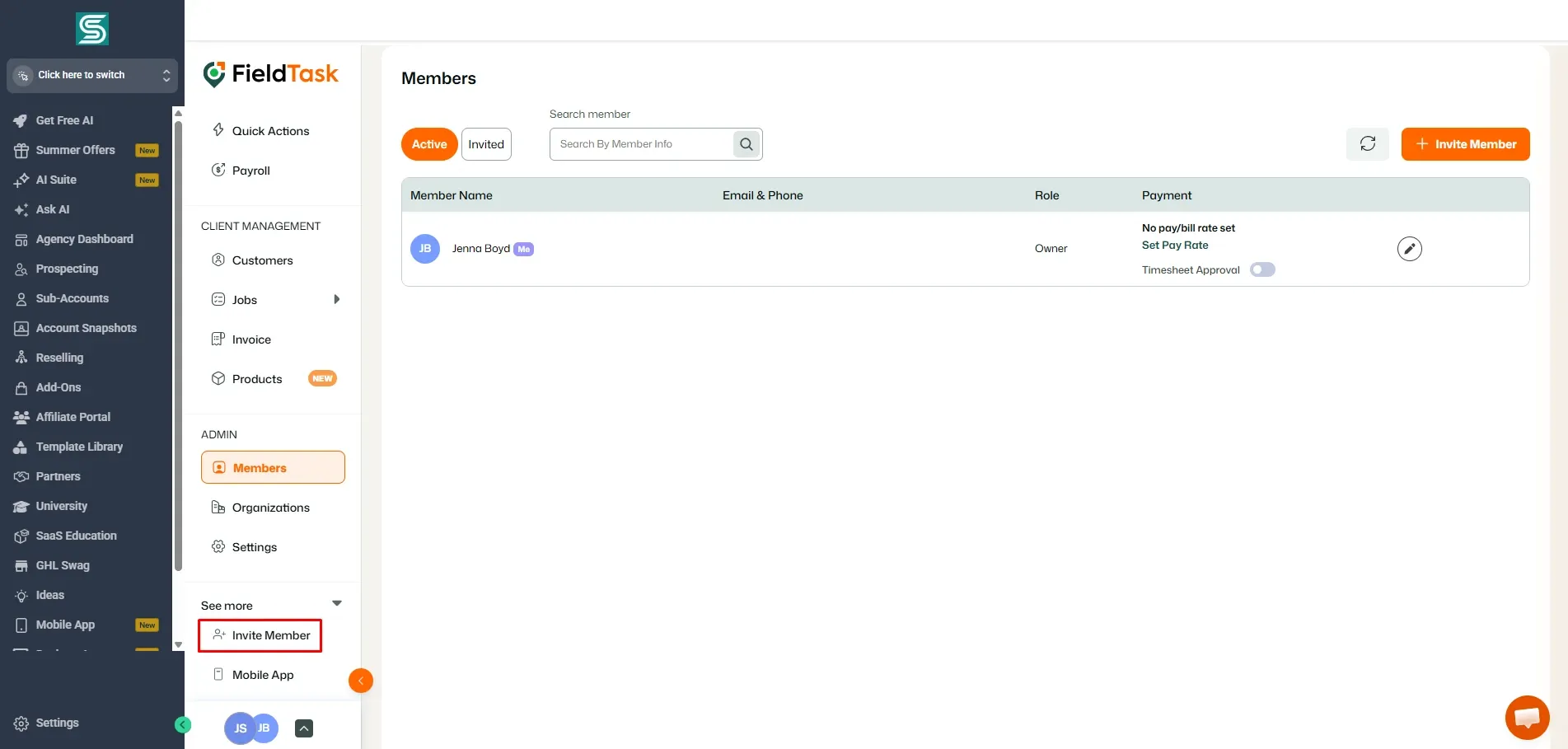This screenshot has width=1568, height=749.
Task: Click the Prospecting icon
Action: click(x=21, y=269)
